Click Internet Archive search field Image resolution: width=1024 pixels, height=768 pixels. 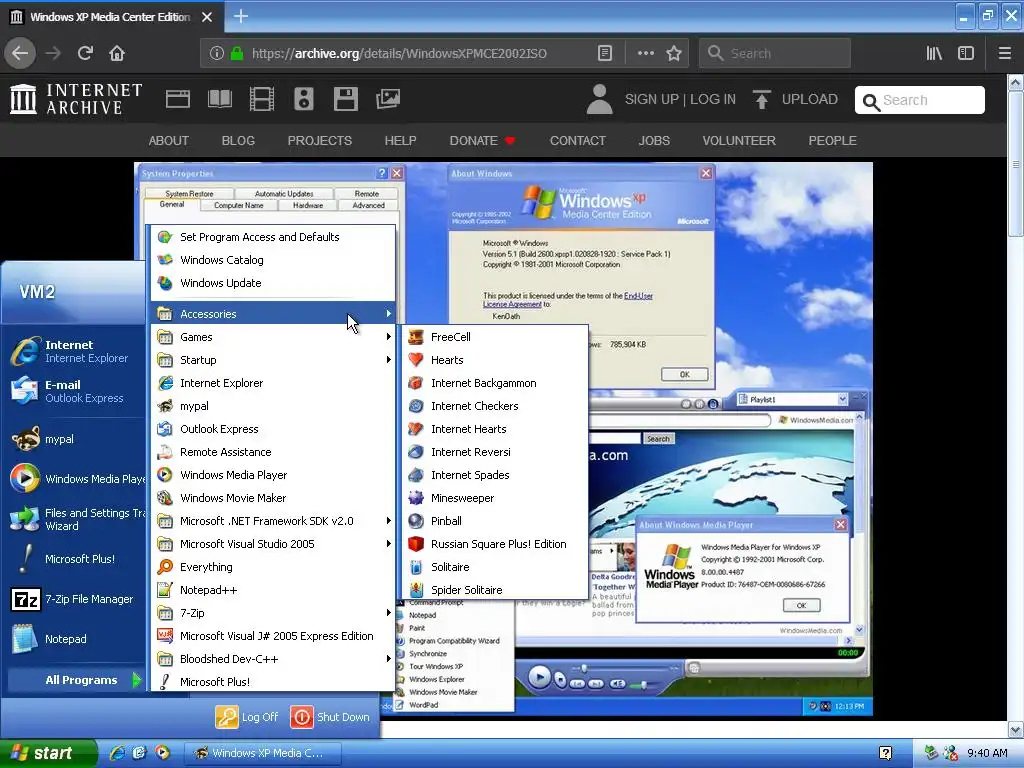point(920,100)
